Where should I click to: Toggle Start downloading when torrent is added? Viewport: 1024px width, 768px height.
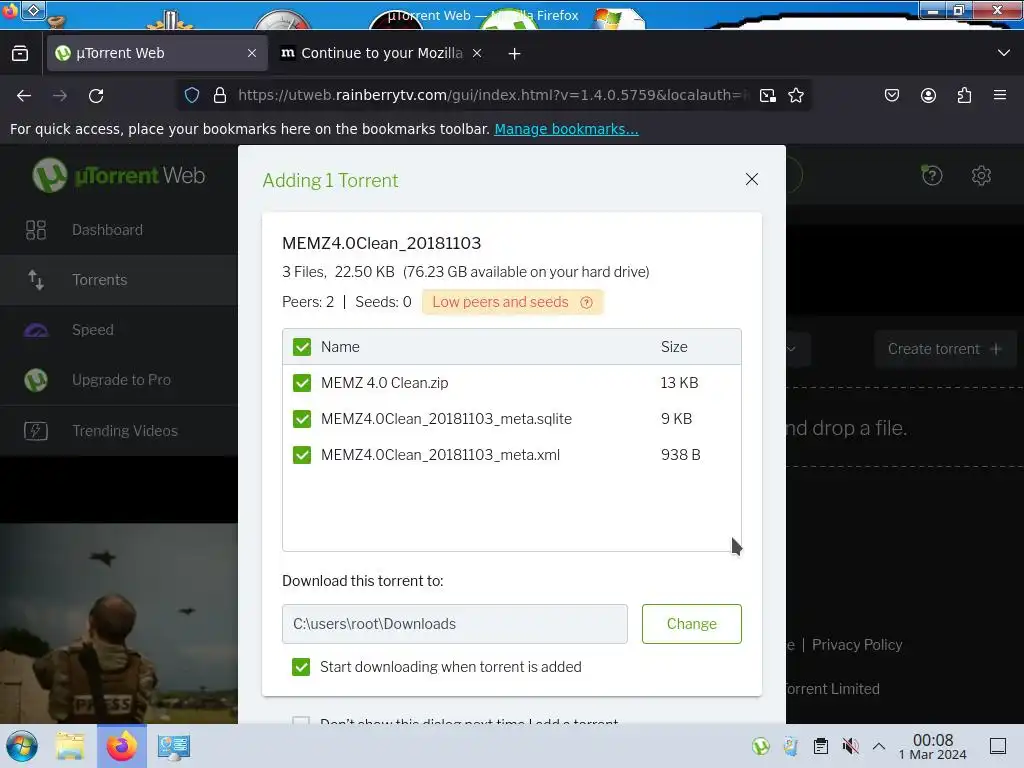pos(301,667)
